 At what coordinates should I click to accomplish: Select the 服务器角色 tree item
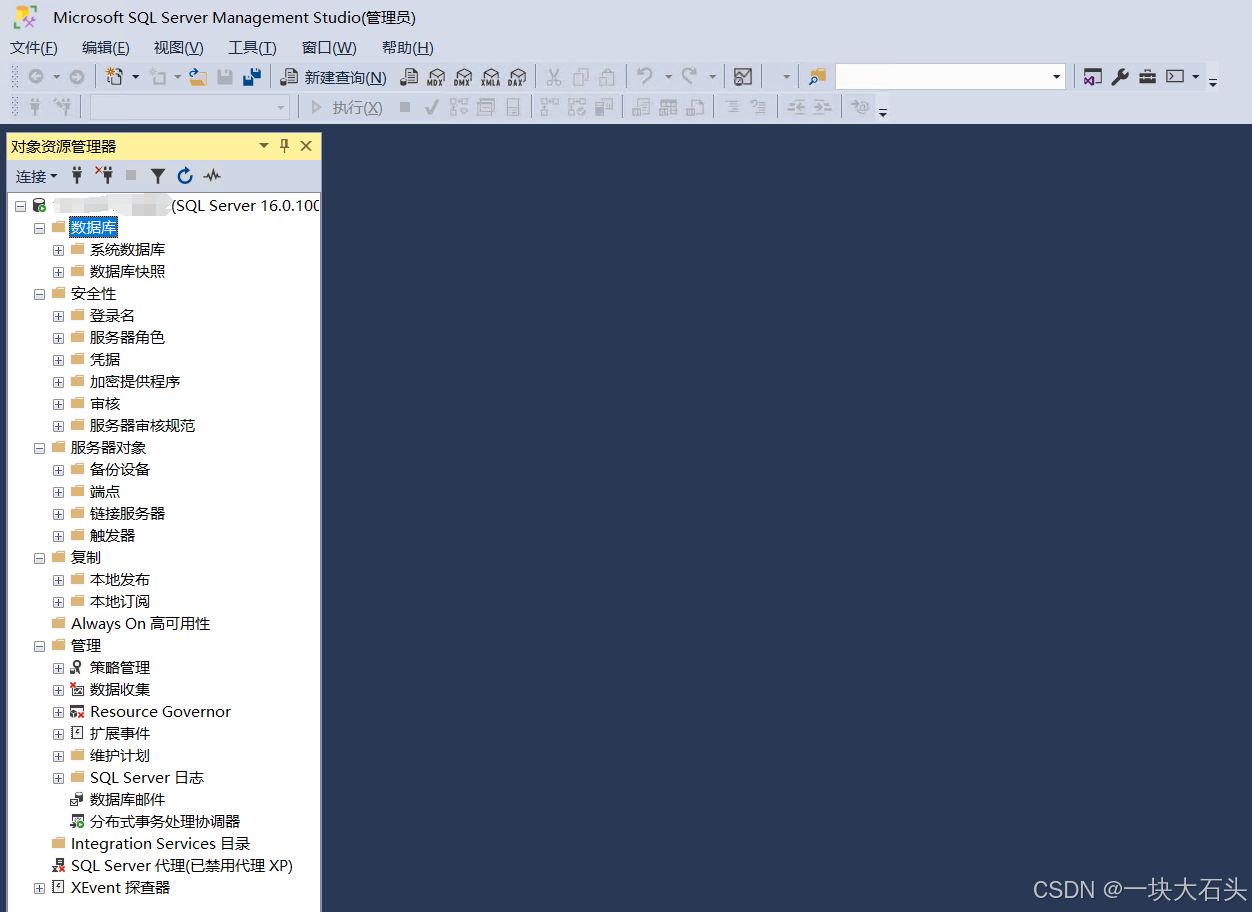tap(127, 338)
